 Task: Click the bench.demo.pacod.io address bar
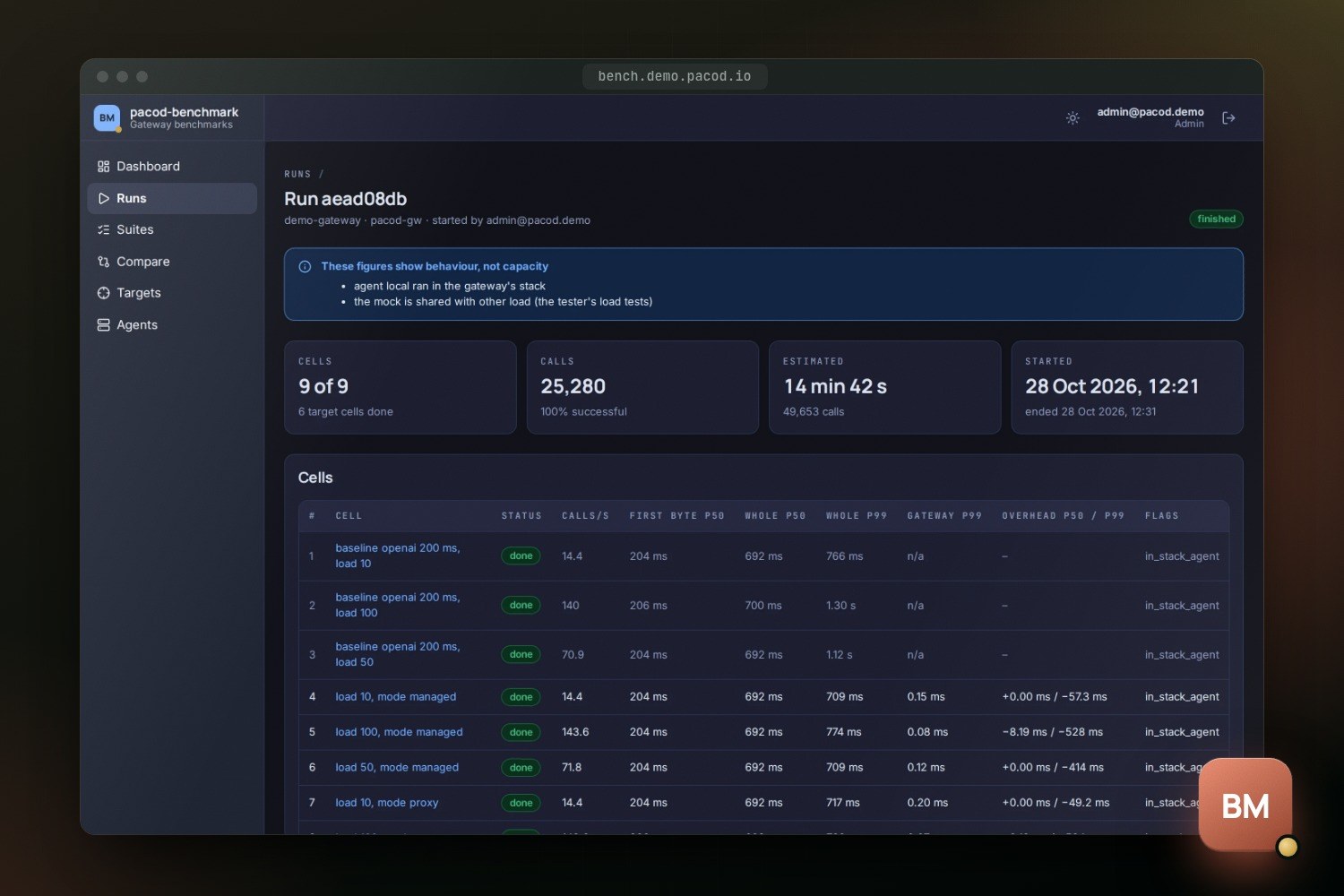point(675,76)
